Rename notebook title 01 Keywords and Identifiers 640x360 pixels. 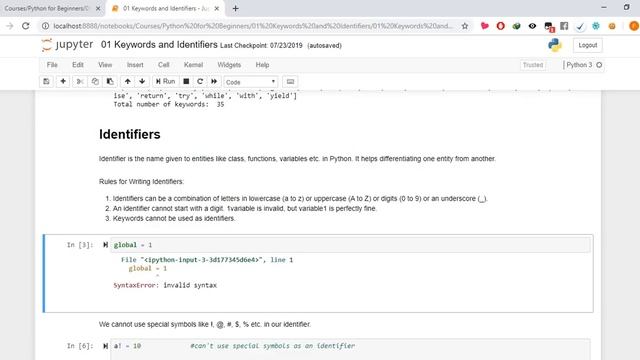pos(159,44)
